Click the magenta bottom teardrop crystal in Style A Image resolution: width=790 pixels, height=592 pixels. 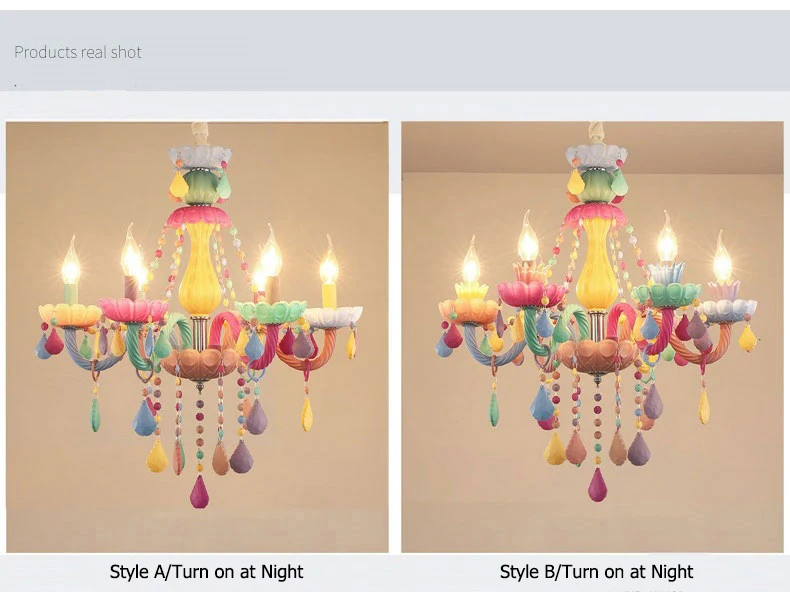point(200,491)
